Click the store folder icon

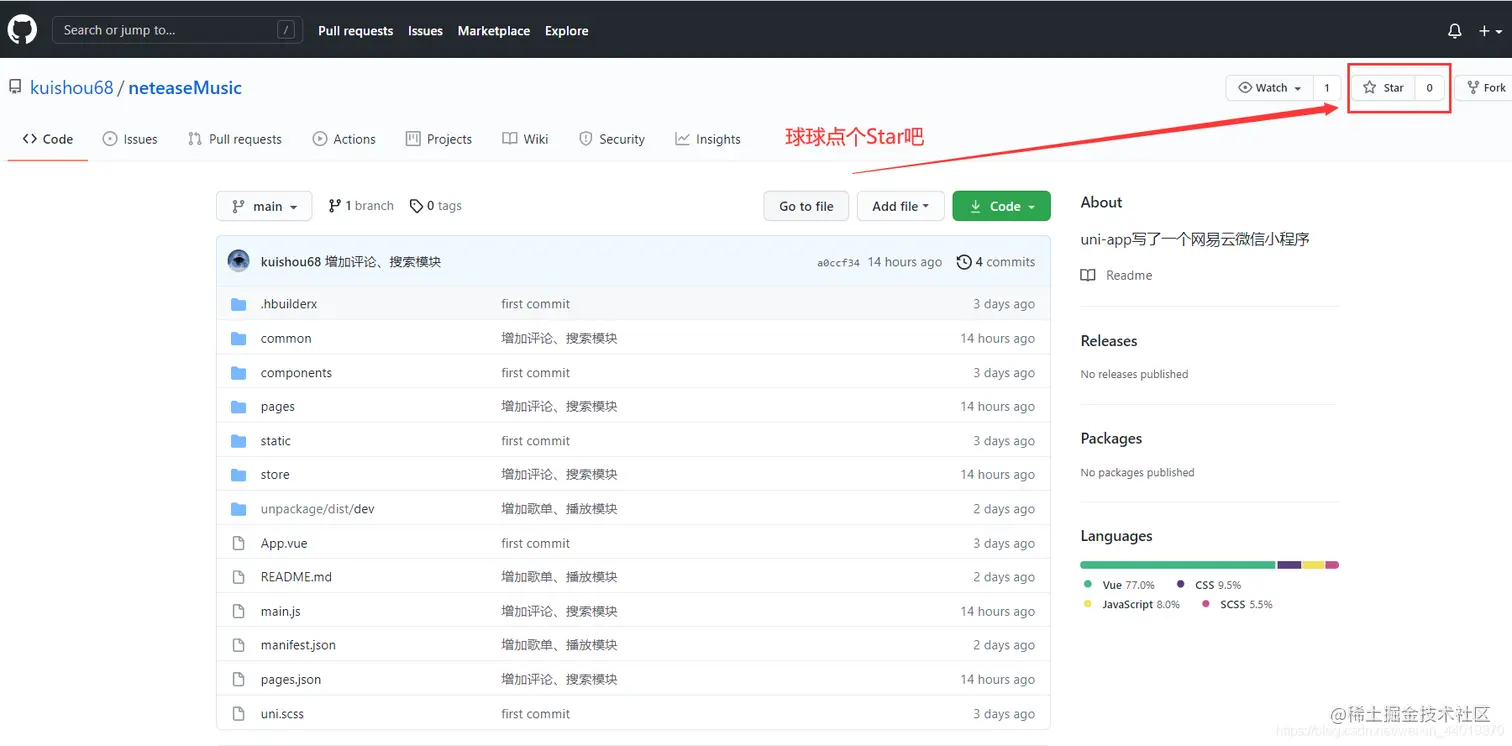(x=238, y=474)
